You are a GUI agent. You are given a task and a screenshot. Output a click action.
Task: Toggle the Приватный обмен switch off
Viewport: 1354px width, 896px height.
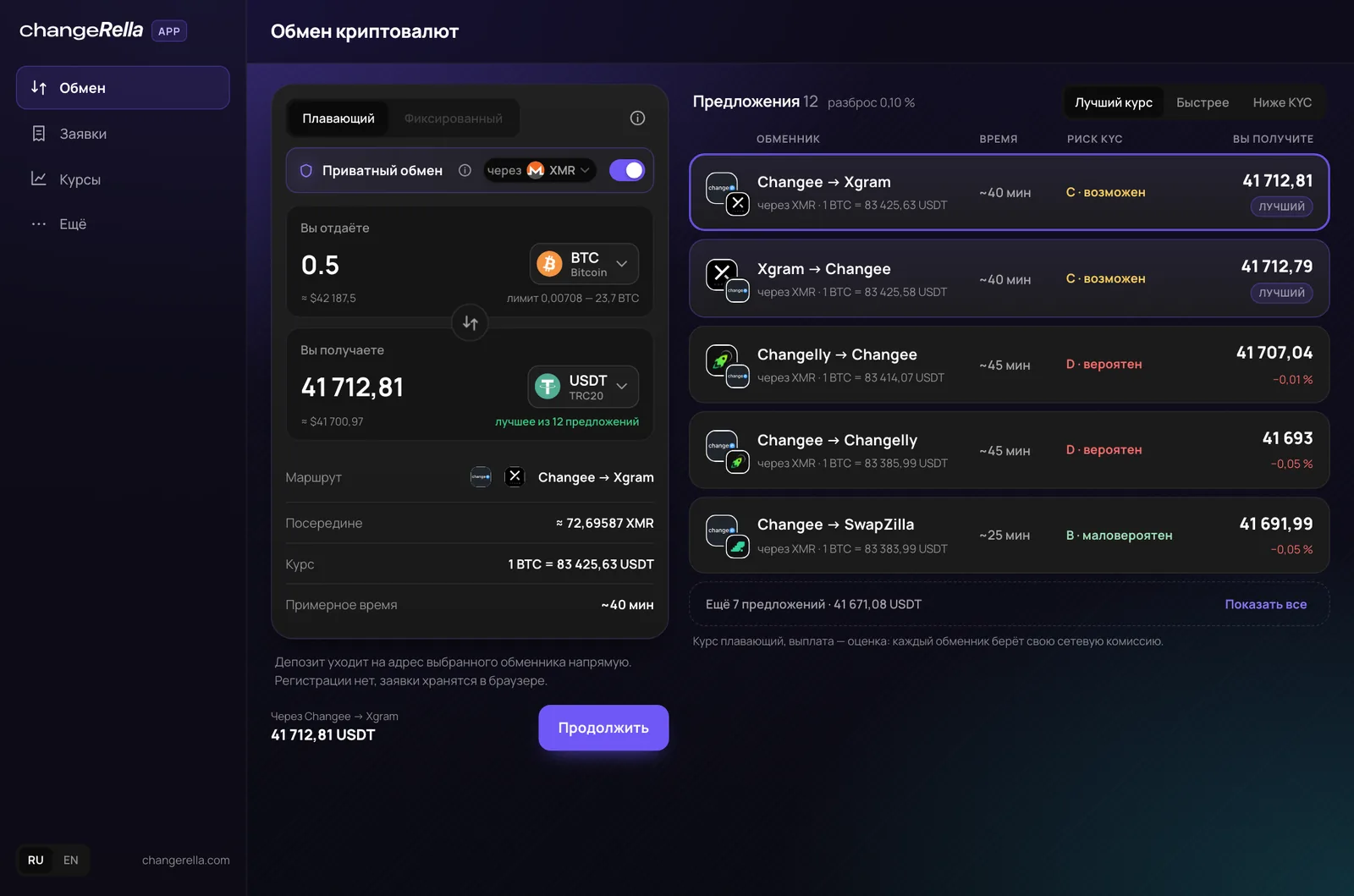[627, 170]
